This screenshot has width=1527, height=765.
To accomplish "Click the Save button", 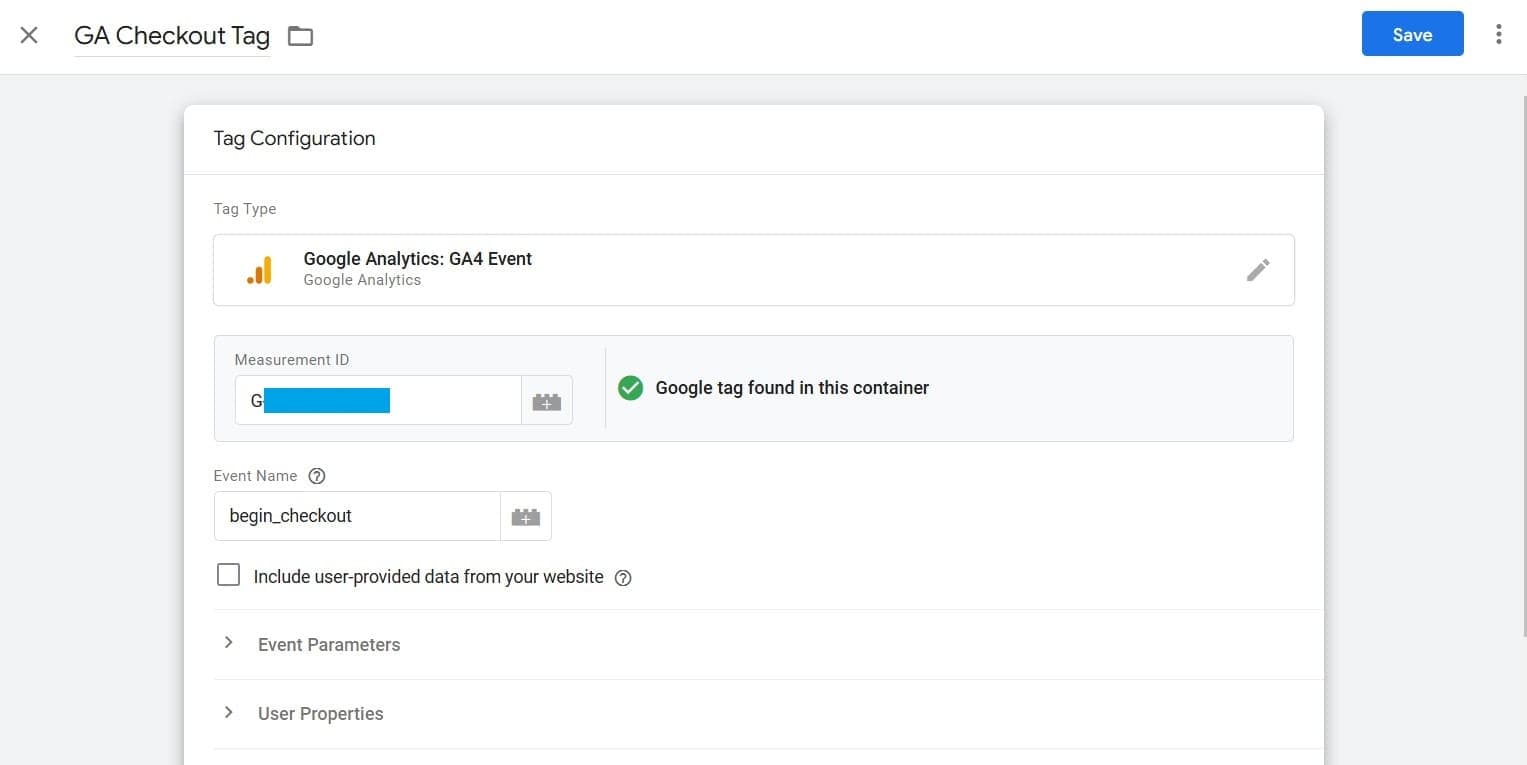I will (x=1411, y=33).
